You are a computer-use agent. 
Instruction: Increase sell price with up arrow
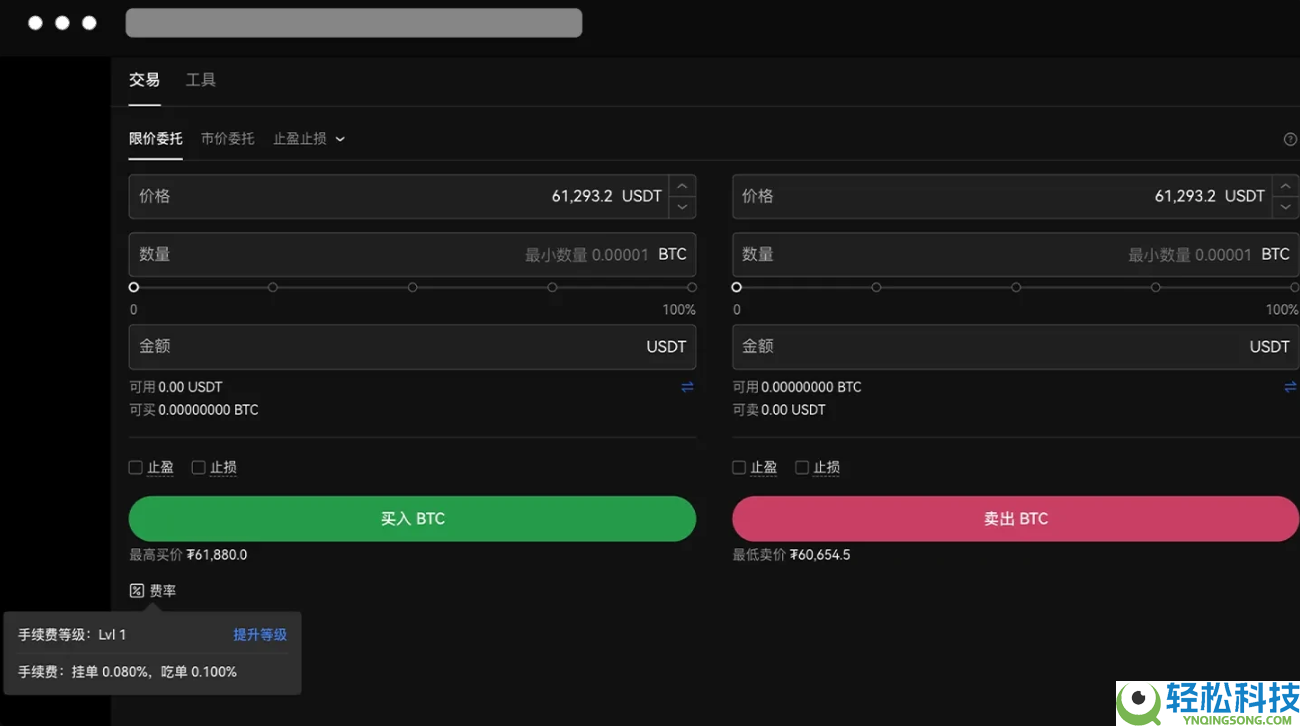pos(1285,186)
